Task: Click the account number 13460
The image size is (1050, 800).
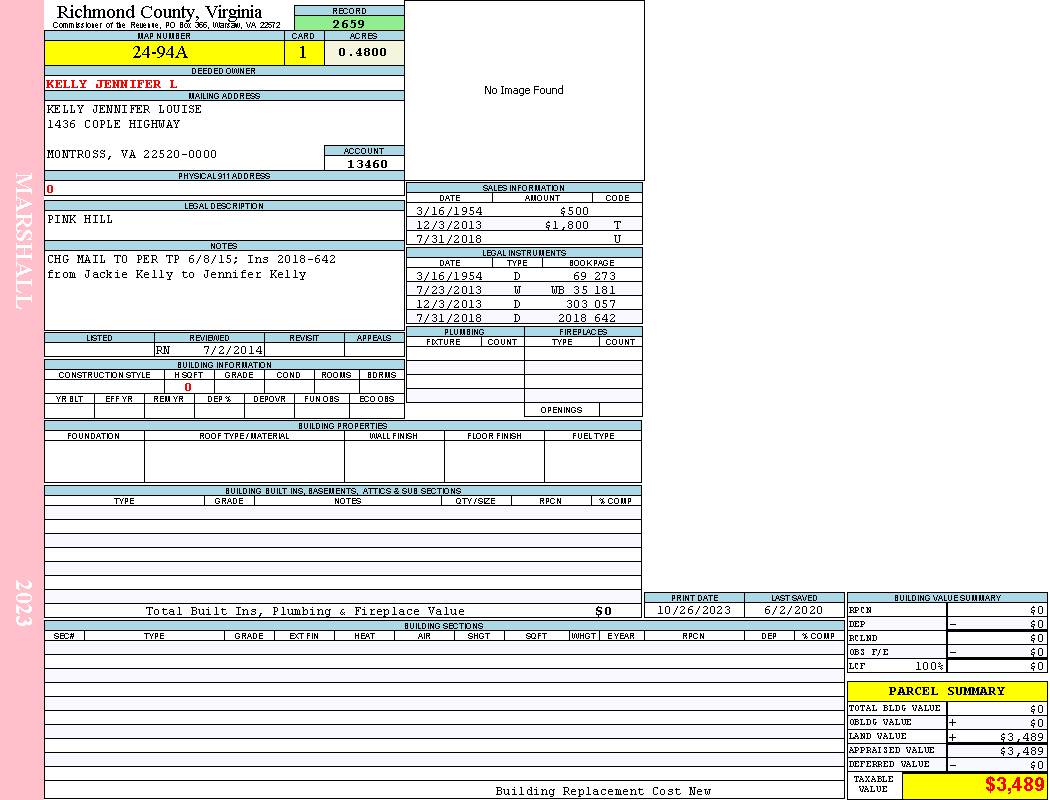Action: [x=366, y=164]
